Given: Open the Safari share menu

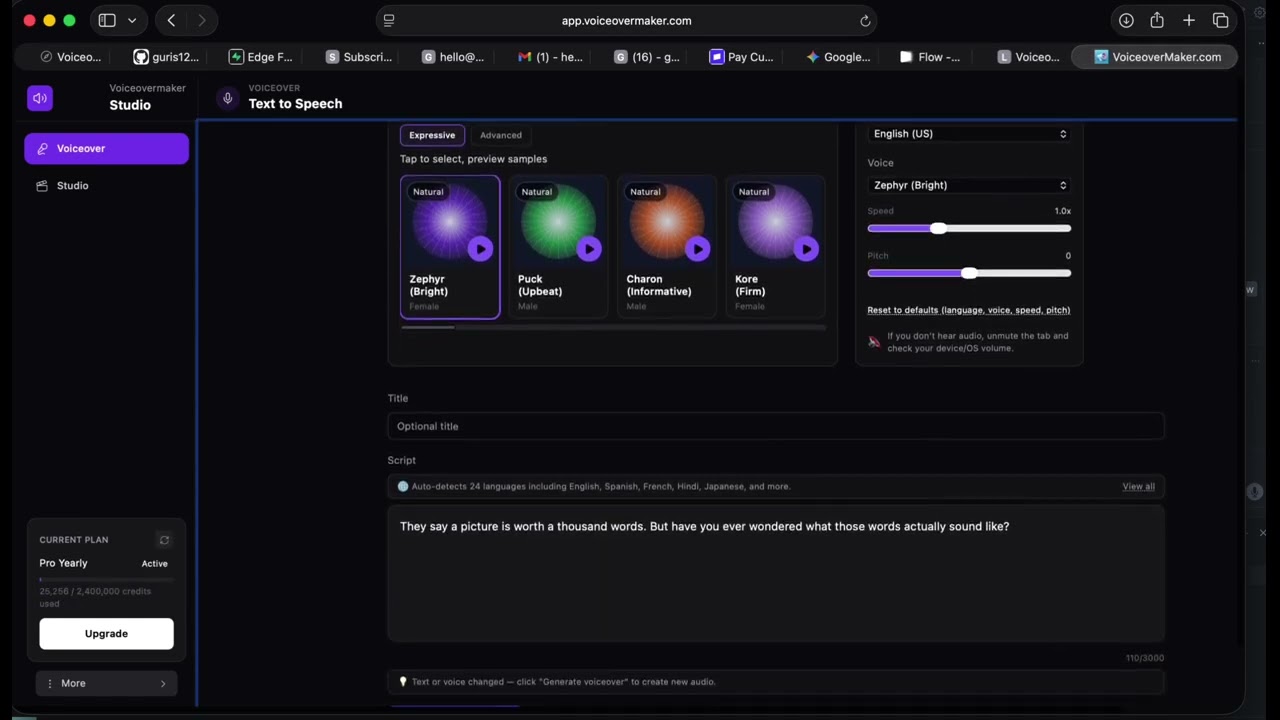Looking at the screenshot, I should pyautogui.click(x=1157, y=20).
